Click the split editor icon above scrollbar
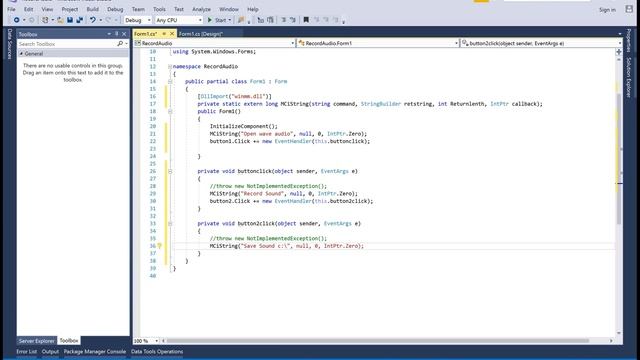 [x=619, y=51]
